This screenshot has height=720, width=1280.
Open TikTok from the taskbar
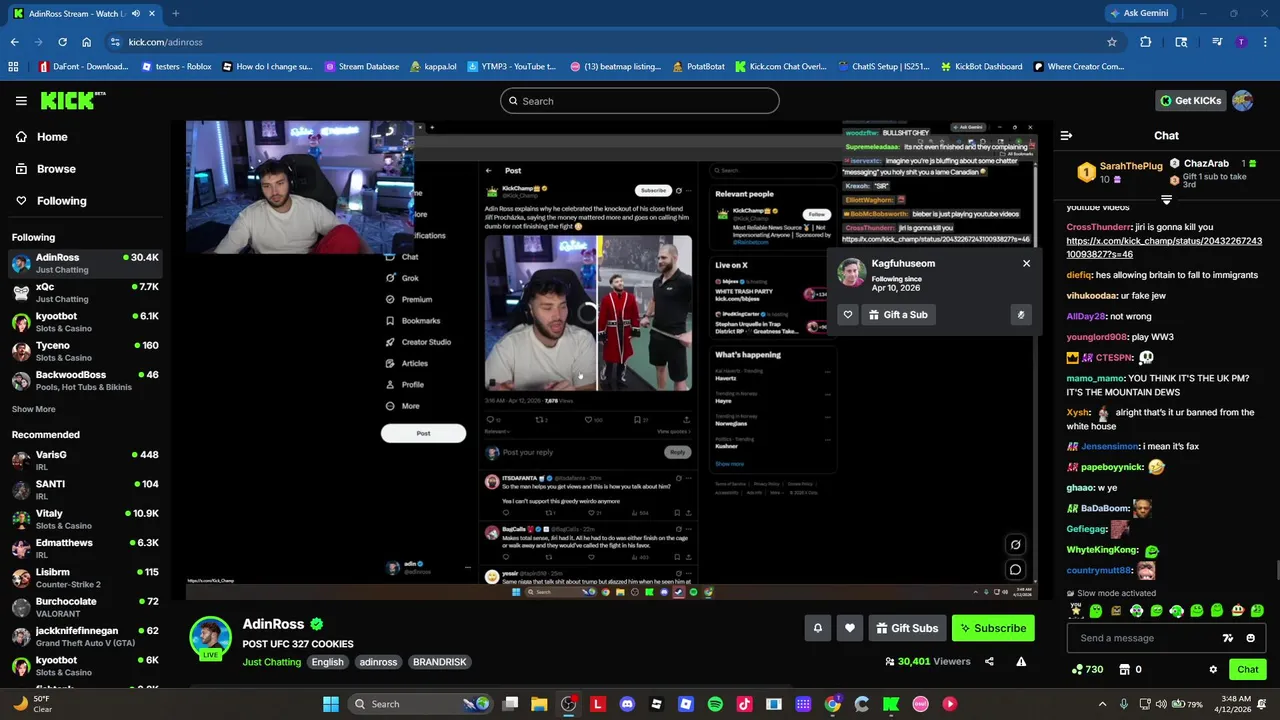coord(744,704)
